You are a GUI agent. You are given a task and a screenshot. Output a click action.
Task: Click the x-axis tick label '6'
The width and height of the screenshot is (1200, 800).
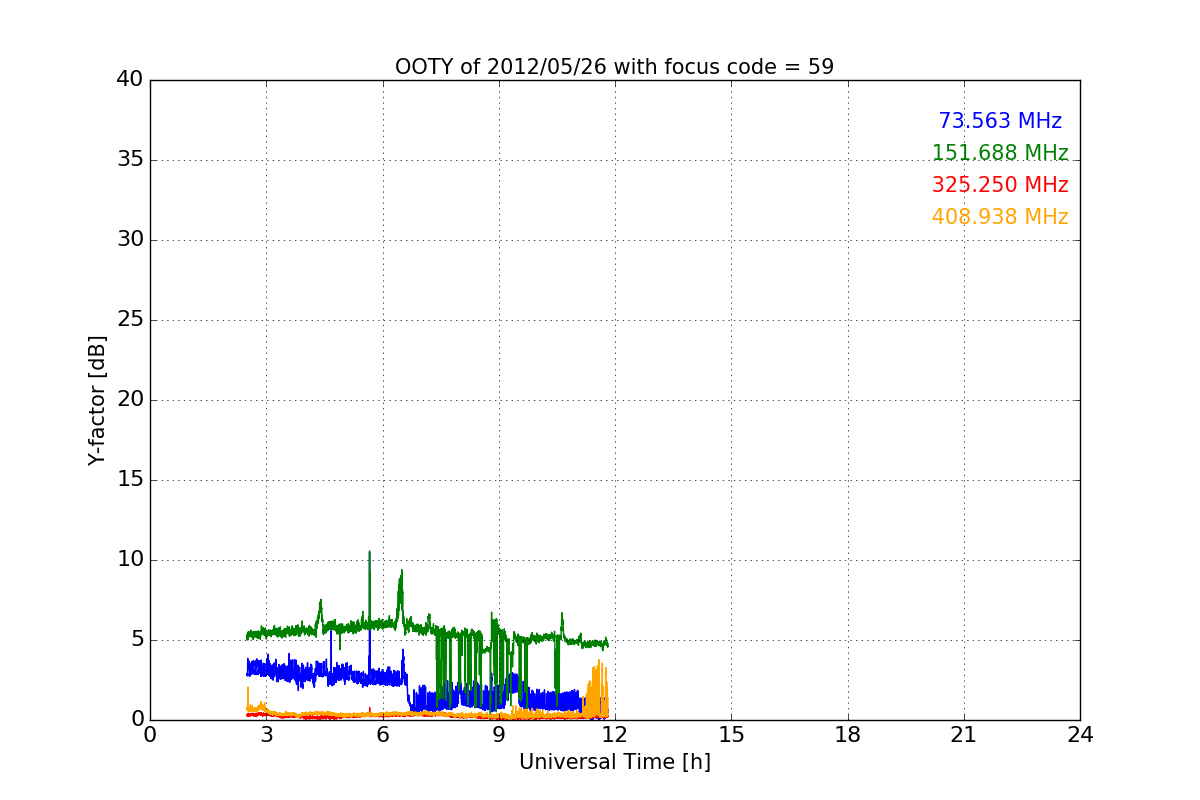(383, 735)
